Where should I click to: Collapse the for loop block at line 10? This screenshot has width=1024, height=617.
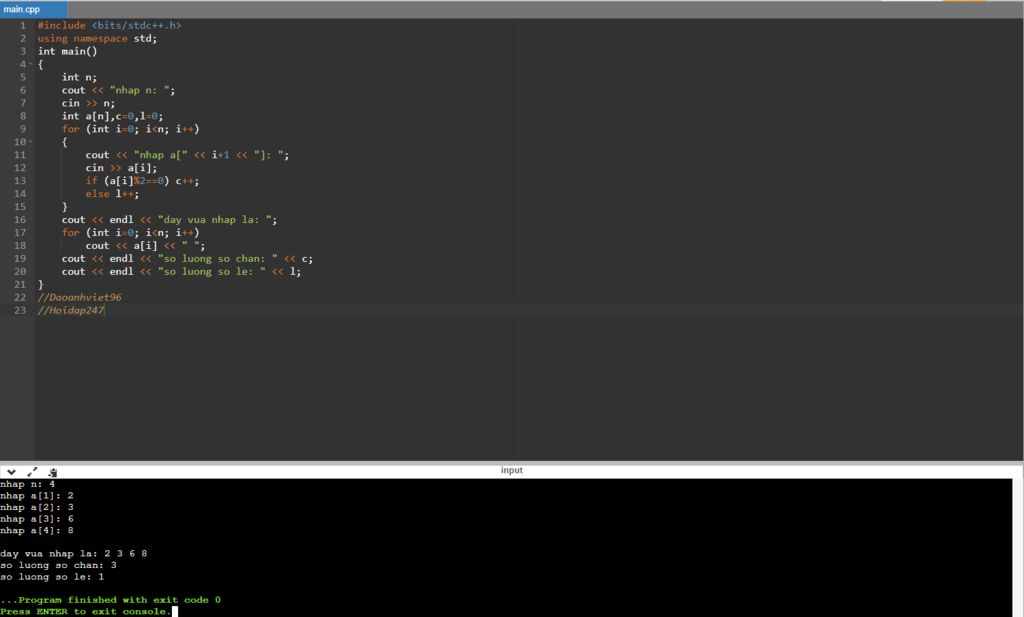point(30,142)
